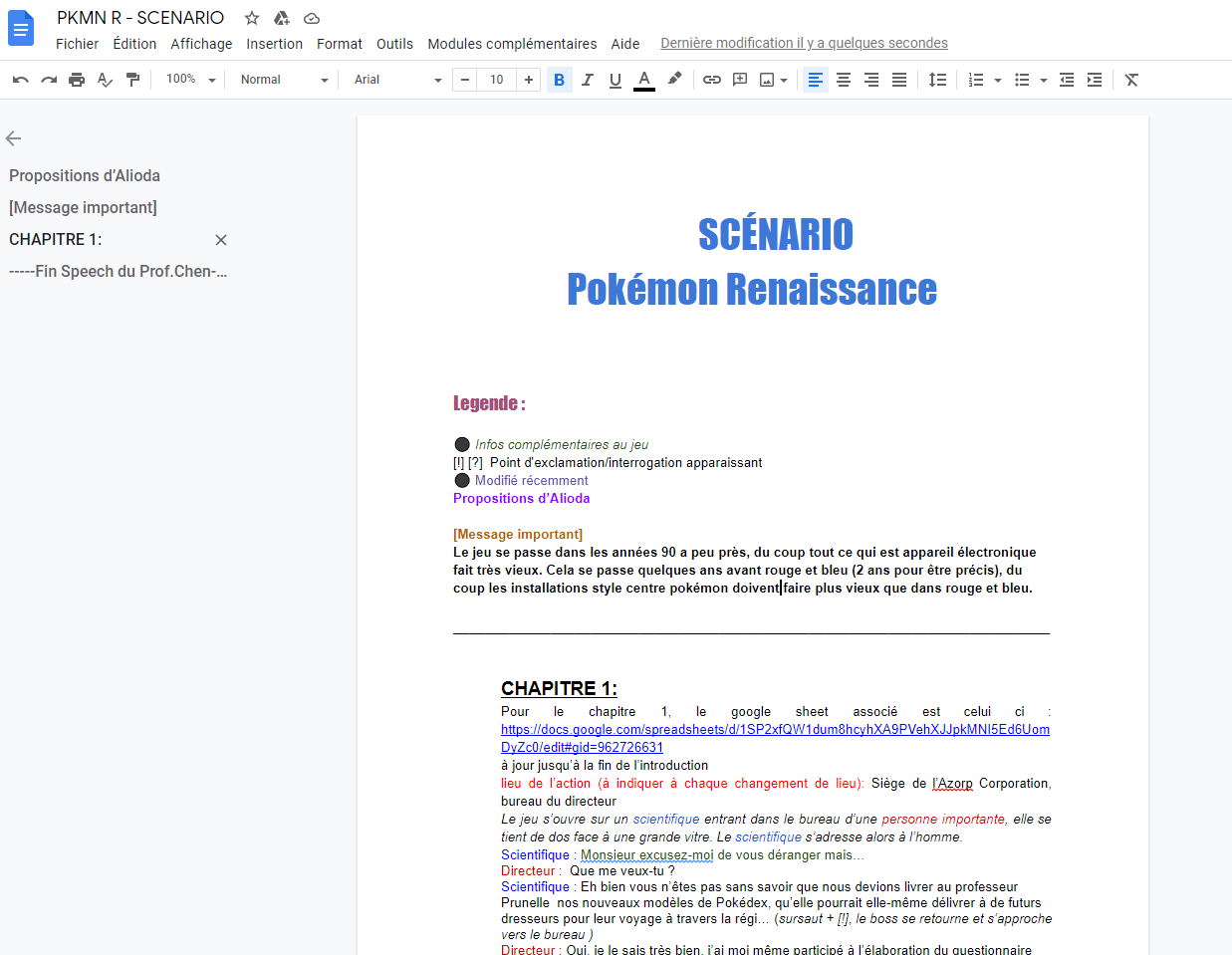
Task: Open the Outils menu
Action: [x=394, y=44]
